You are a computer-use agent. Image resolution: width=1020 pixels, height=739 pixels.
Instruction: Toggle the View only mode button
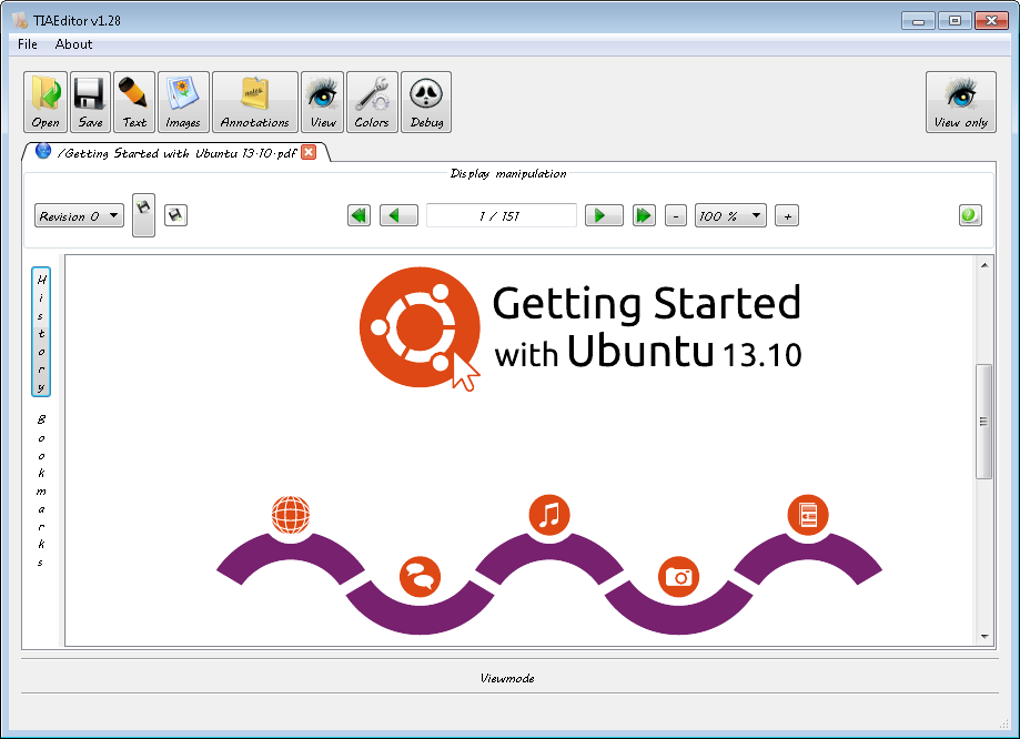click(x=961, y=102)
